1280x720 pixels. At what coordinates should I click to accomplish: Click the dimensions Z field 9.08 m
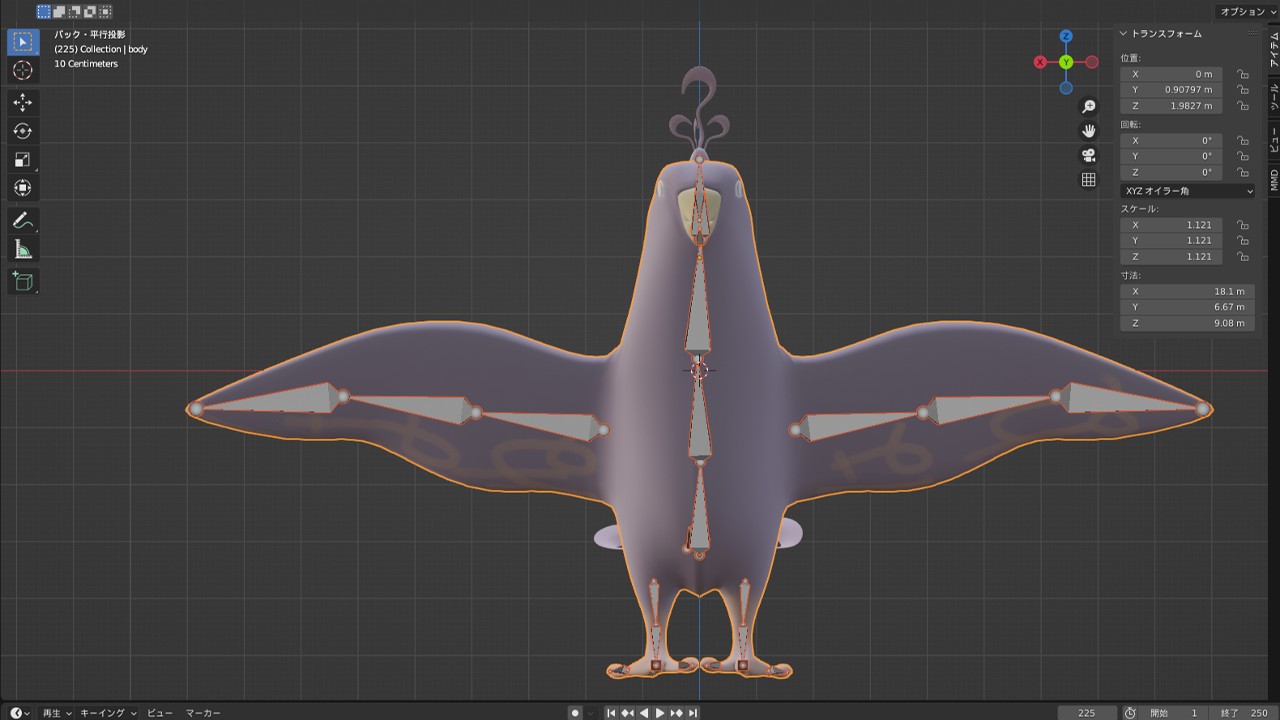(1187, 323)
